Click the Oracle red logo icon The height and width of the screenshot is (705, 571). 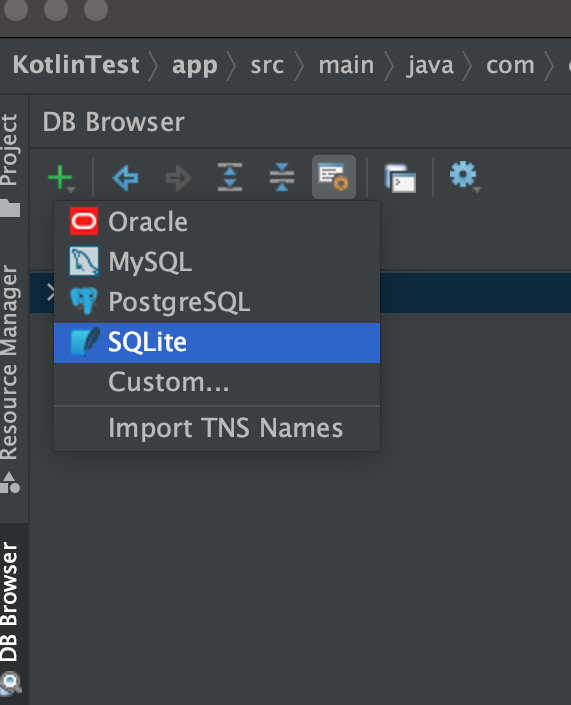(x=84, y=221)
